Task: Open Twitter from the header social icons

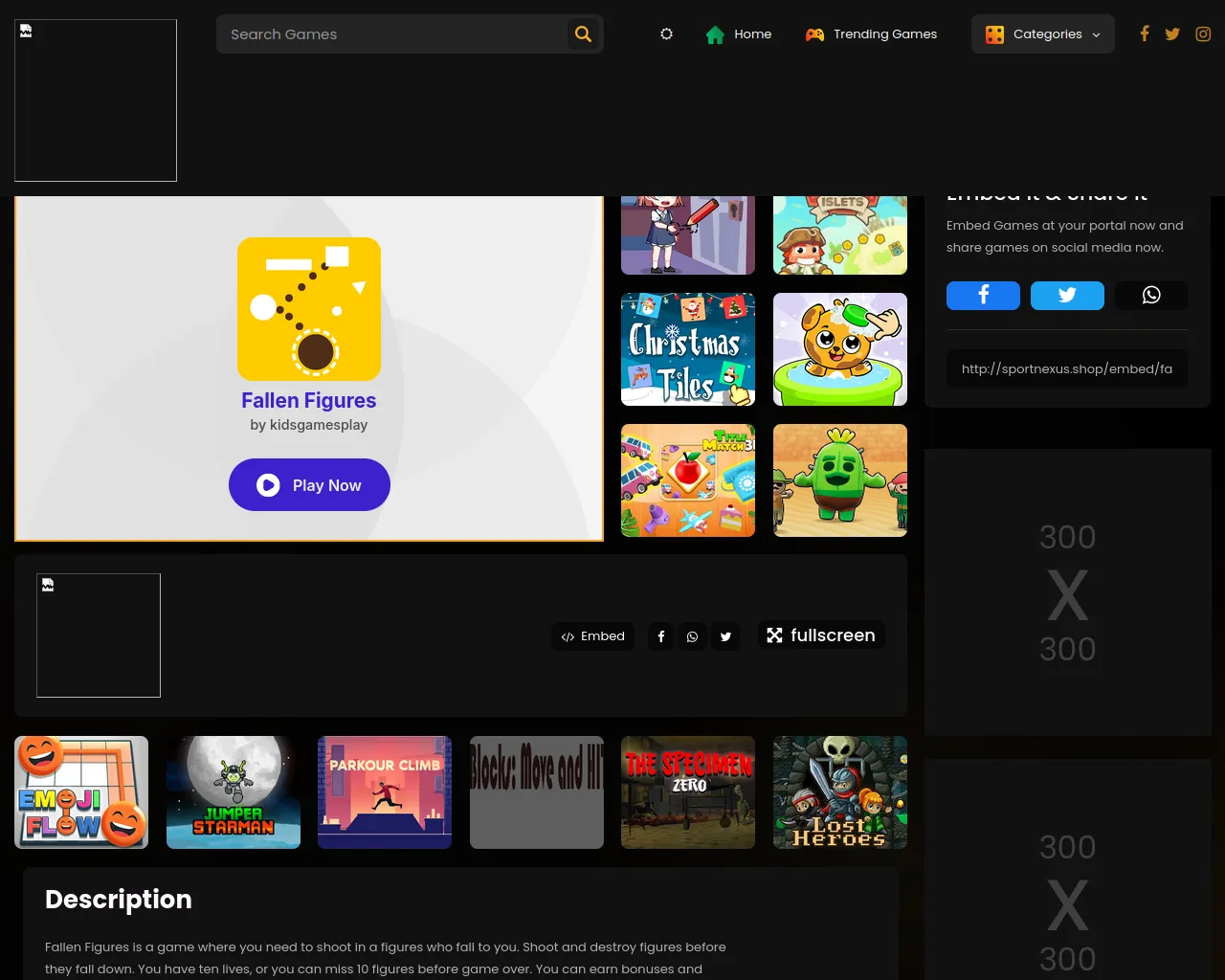Action: coord(1172,33)
